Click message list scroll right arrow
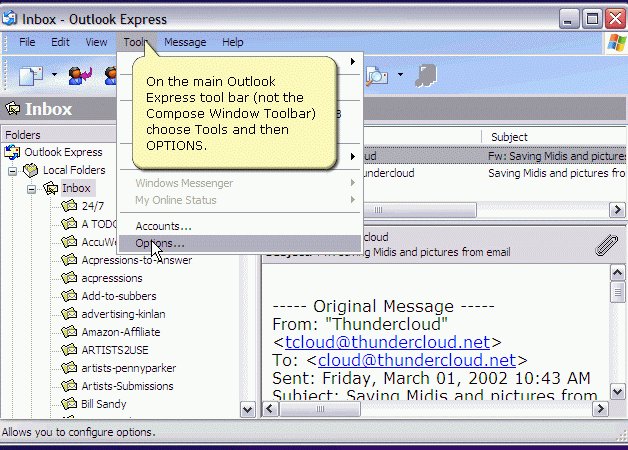Screen dimensions: 628x450 point(617,210)
